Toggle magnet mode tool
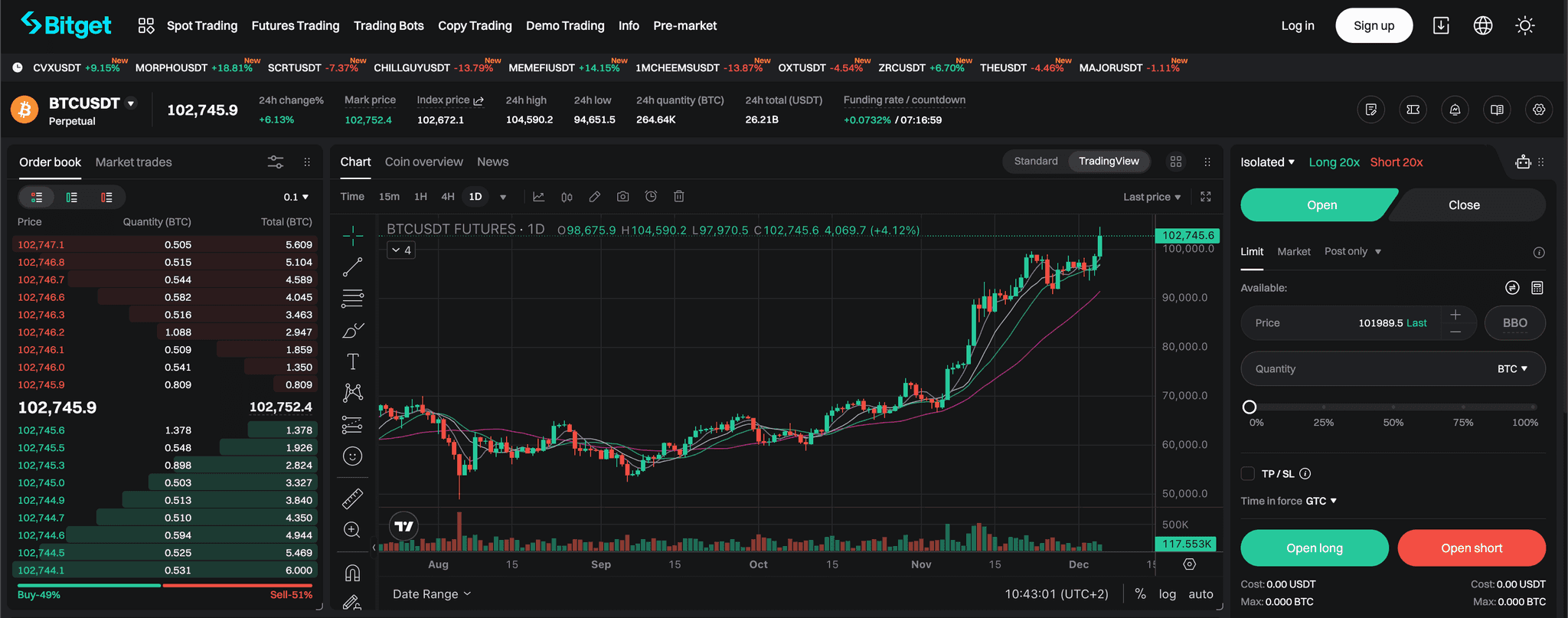 pos(352,573)
